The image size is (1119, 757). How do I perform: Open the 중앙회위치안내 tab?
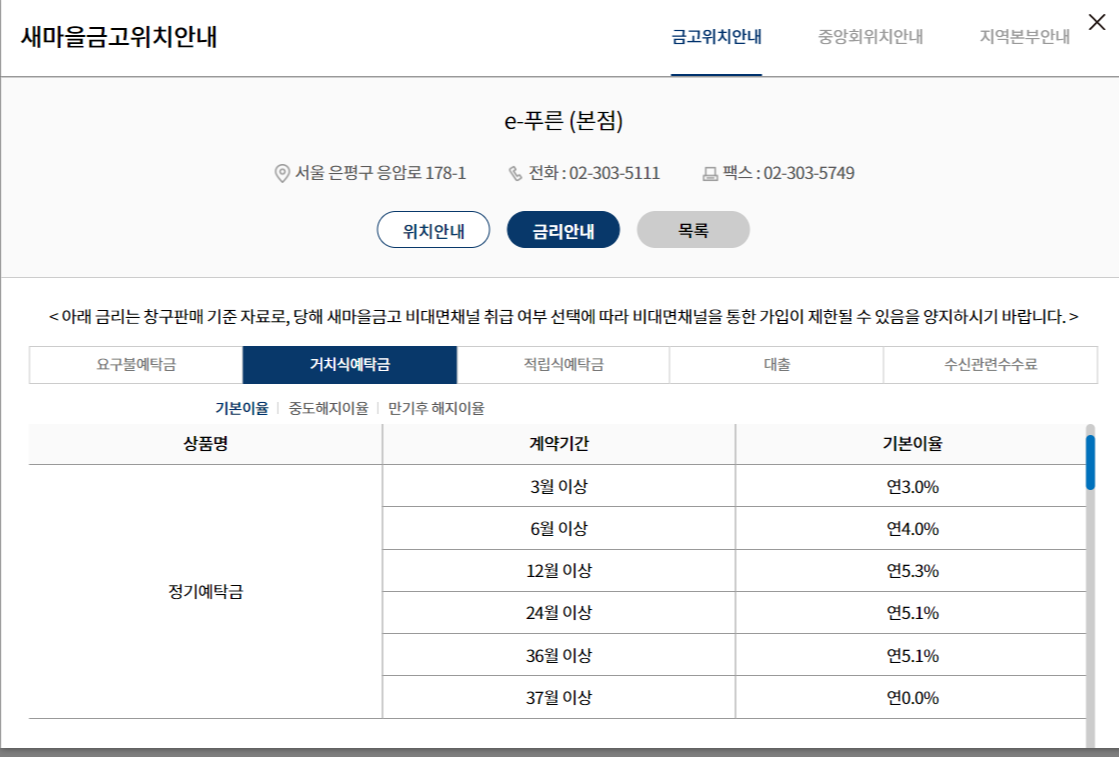point(870,37)
